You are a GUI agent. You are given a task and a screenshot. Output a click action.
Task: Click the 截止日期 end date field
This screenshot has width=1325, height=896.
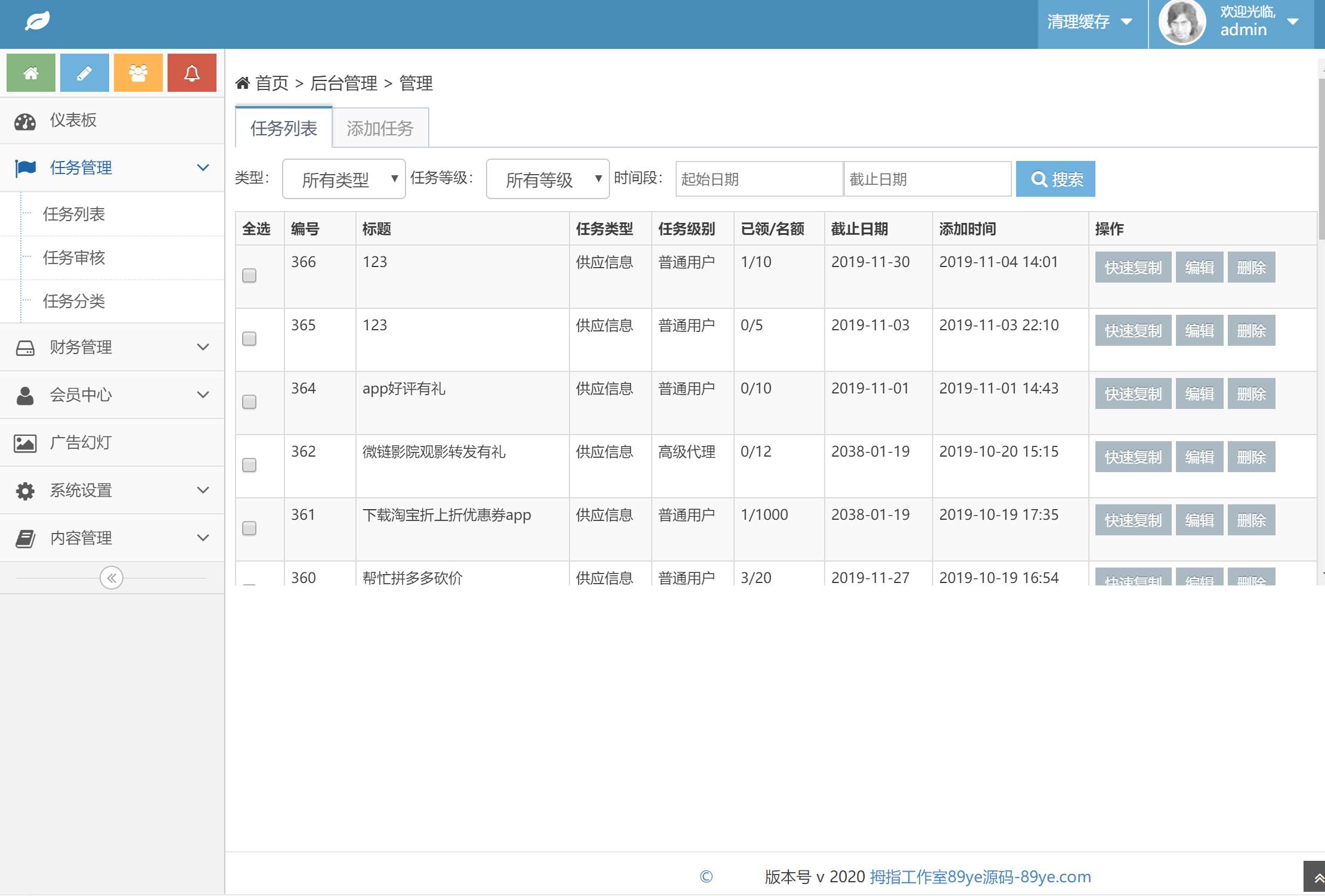click(927, 179)
